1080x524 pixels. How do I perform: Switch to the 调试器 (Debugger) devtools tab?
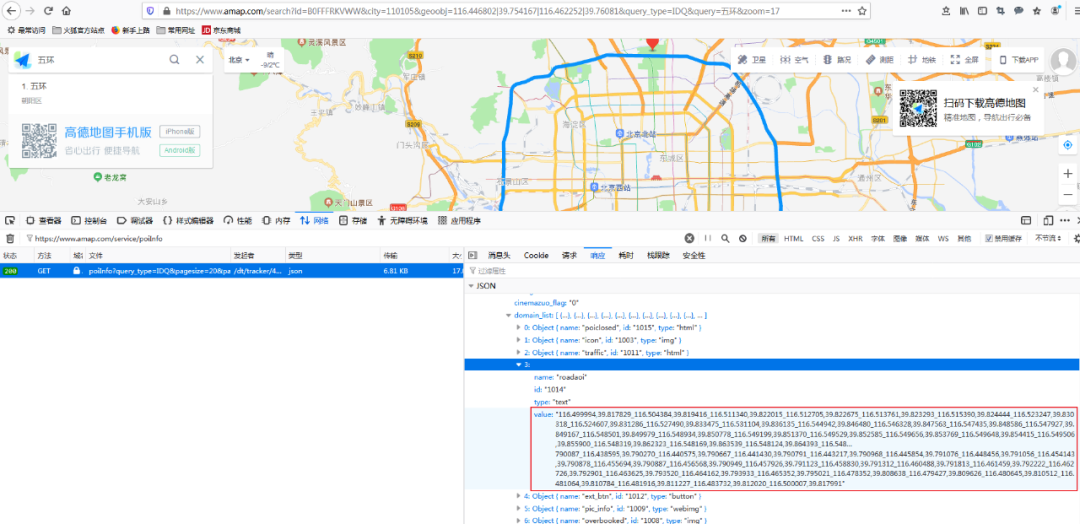[135, 221]
